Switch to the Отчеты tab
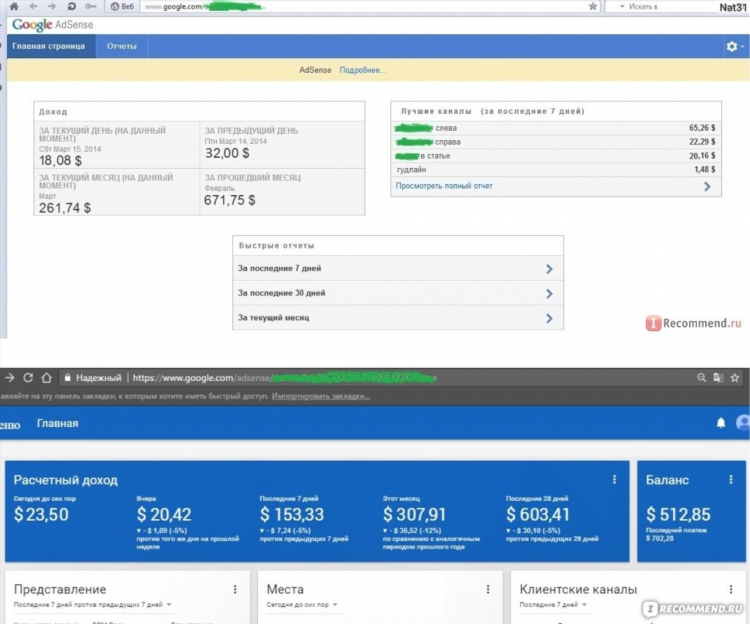The width and height of the screenshot is (750, 624). 121,46
